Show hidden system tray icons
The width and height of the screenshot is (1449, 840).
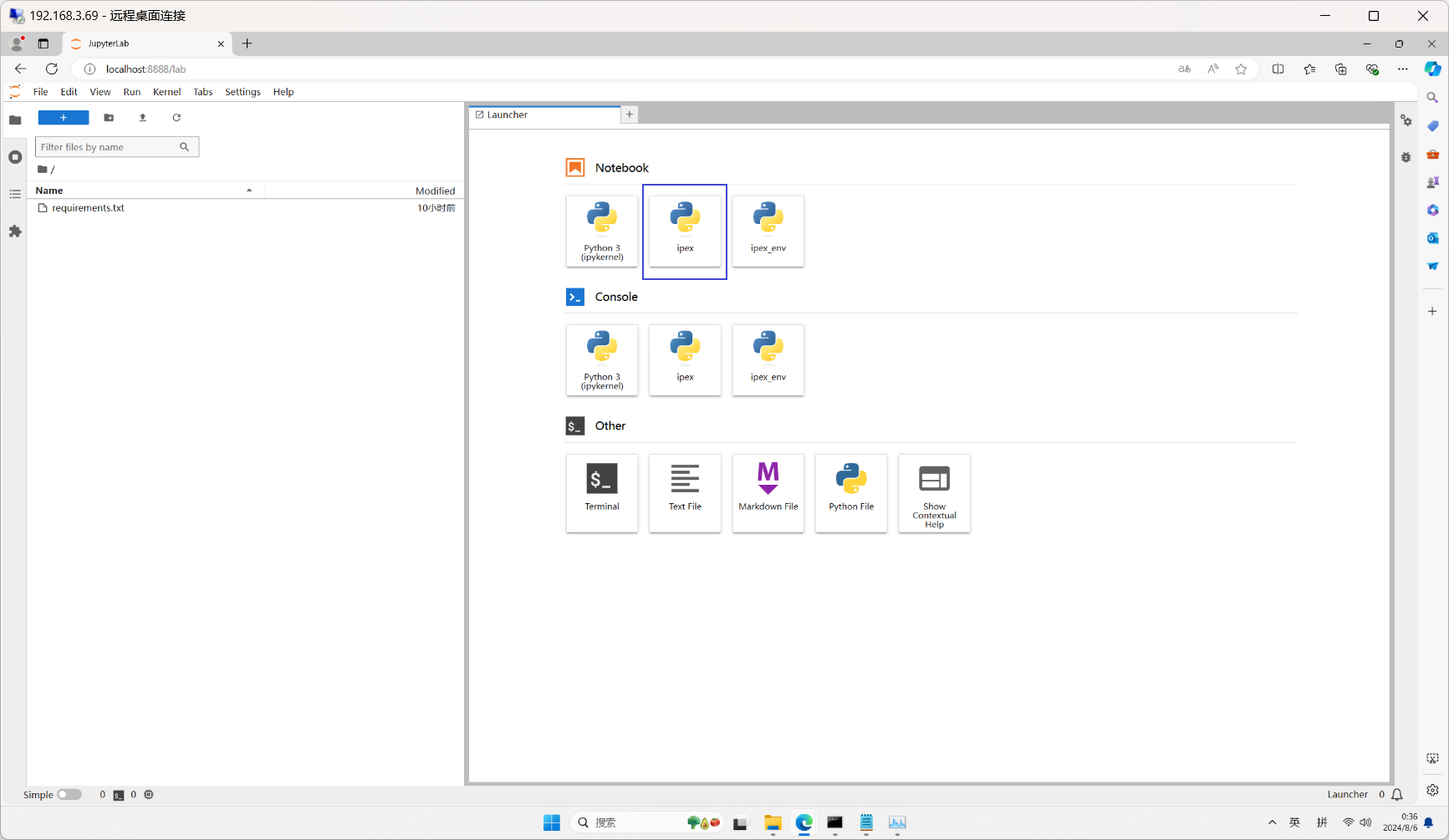pos(1273,822)
